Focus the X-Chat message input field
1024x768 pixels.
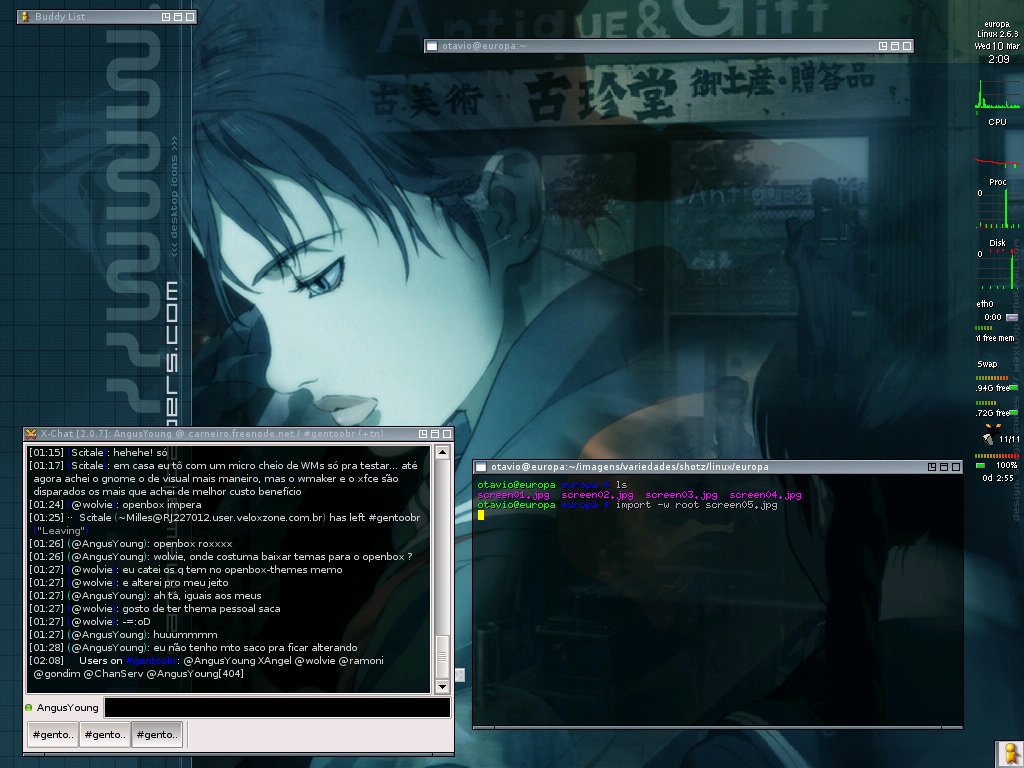[x=278, y=707]
